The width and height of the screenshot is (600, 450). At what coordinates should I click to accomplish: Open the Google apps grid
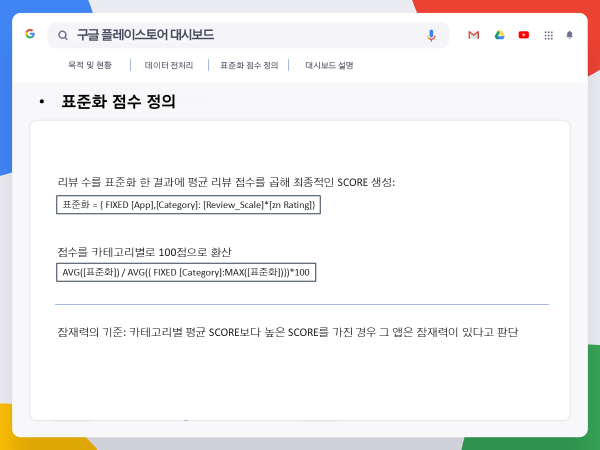coord(548,35)
